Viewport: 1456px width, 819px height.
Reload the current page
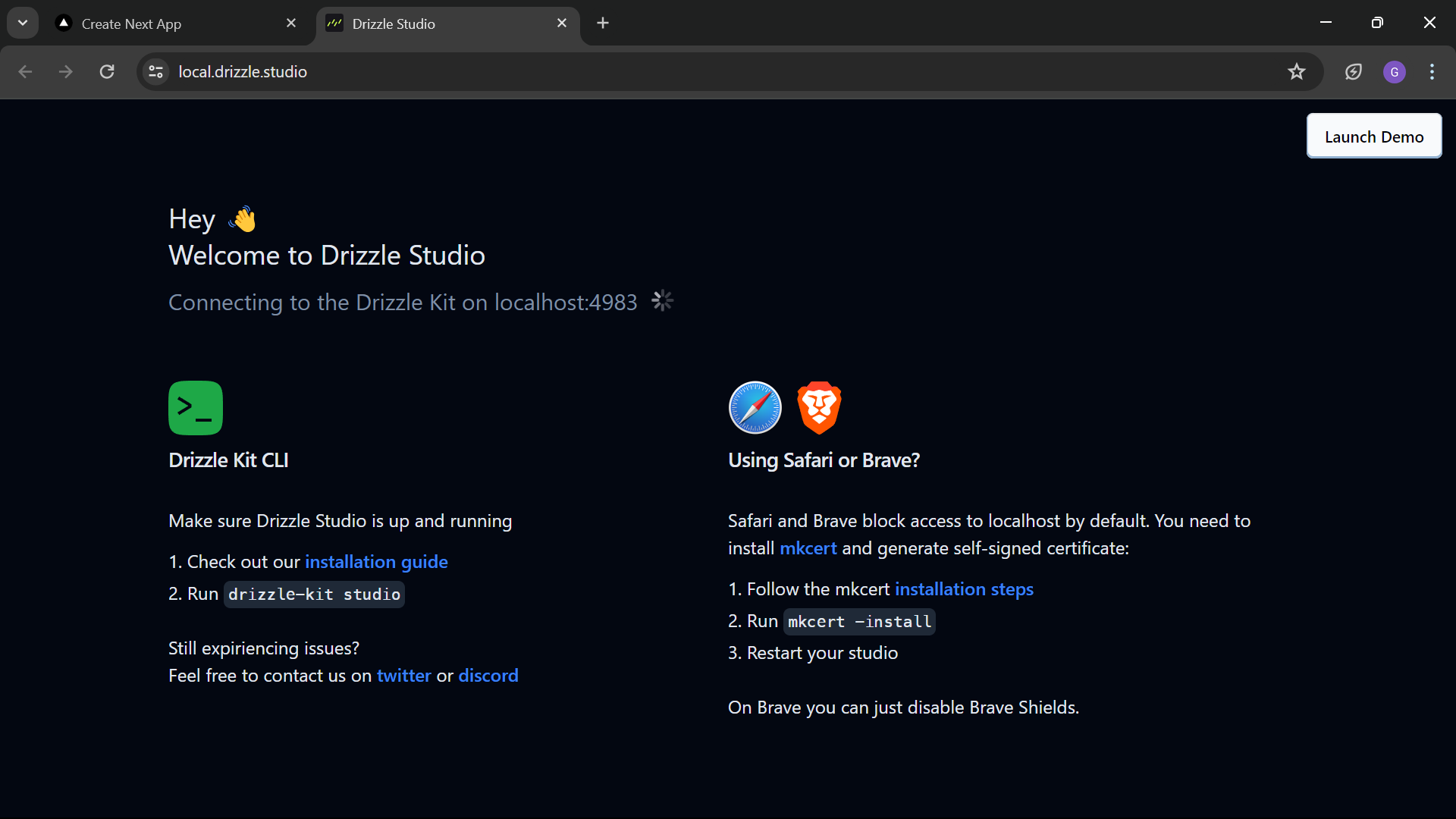click(107, 71)
